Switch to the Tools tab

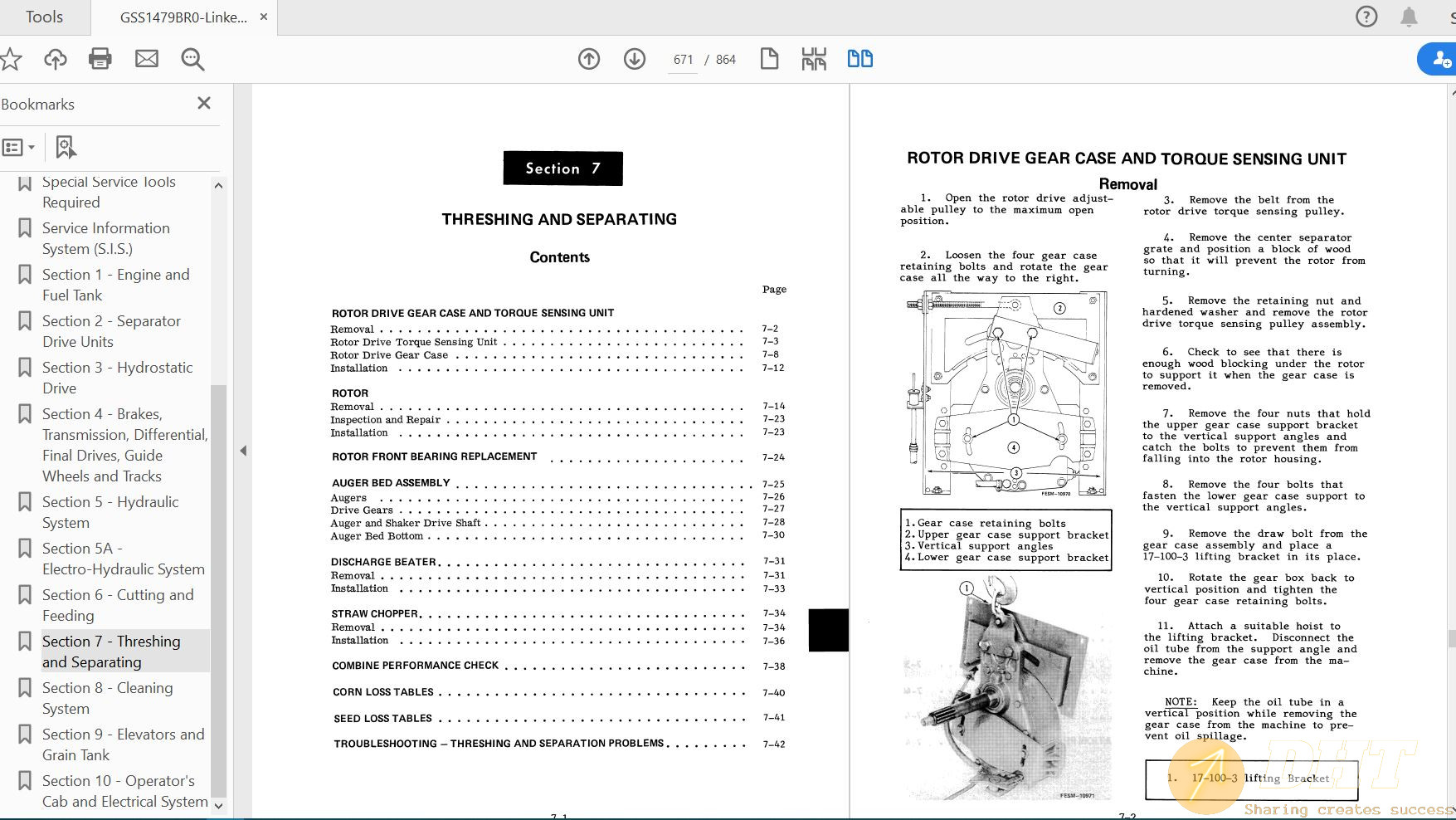click(x=43, y=17)
